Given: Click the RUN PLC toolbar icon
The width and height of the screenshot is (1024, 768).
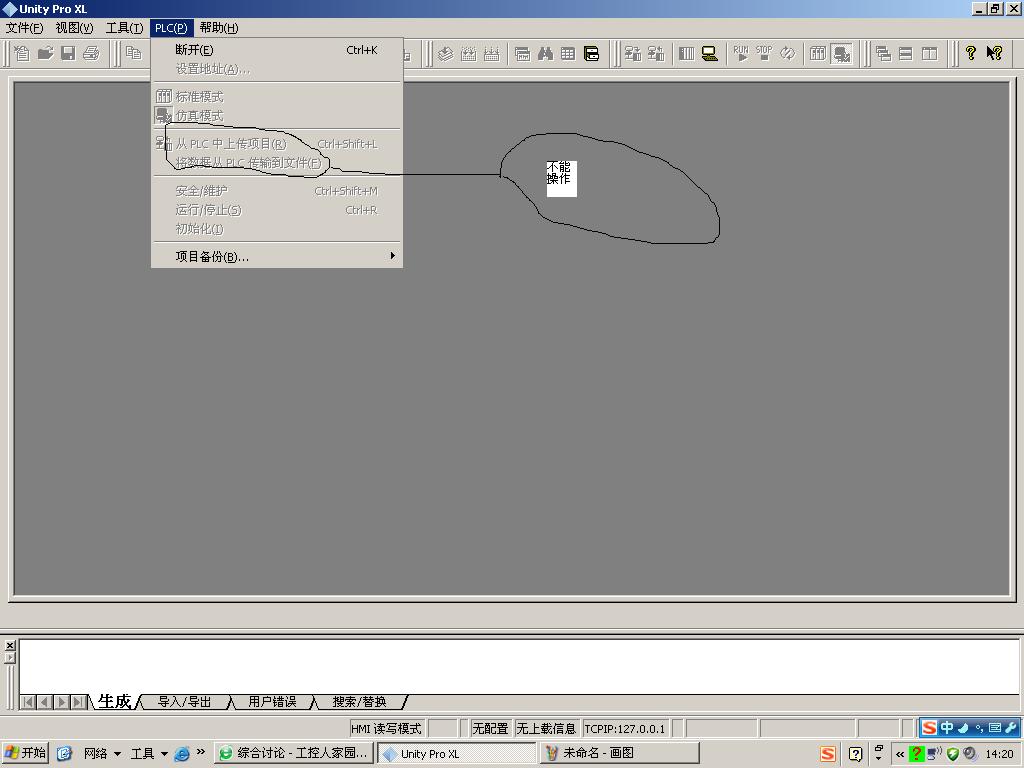Looking at the screenshot, I should point(741,53).
